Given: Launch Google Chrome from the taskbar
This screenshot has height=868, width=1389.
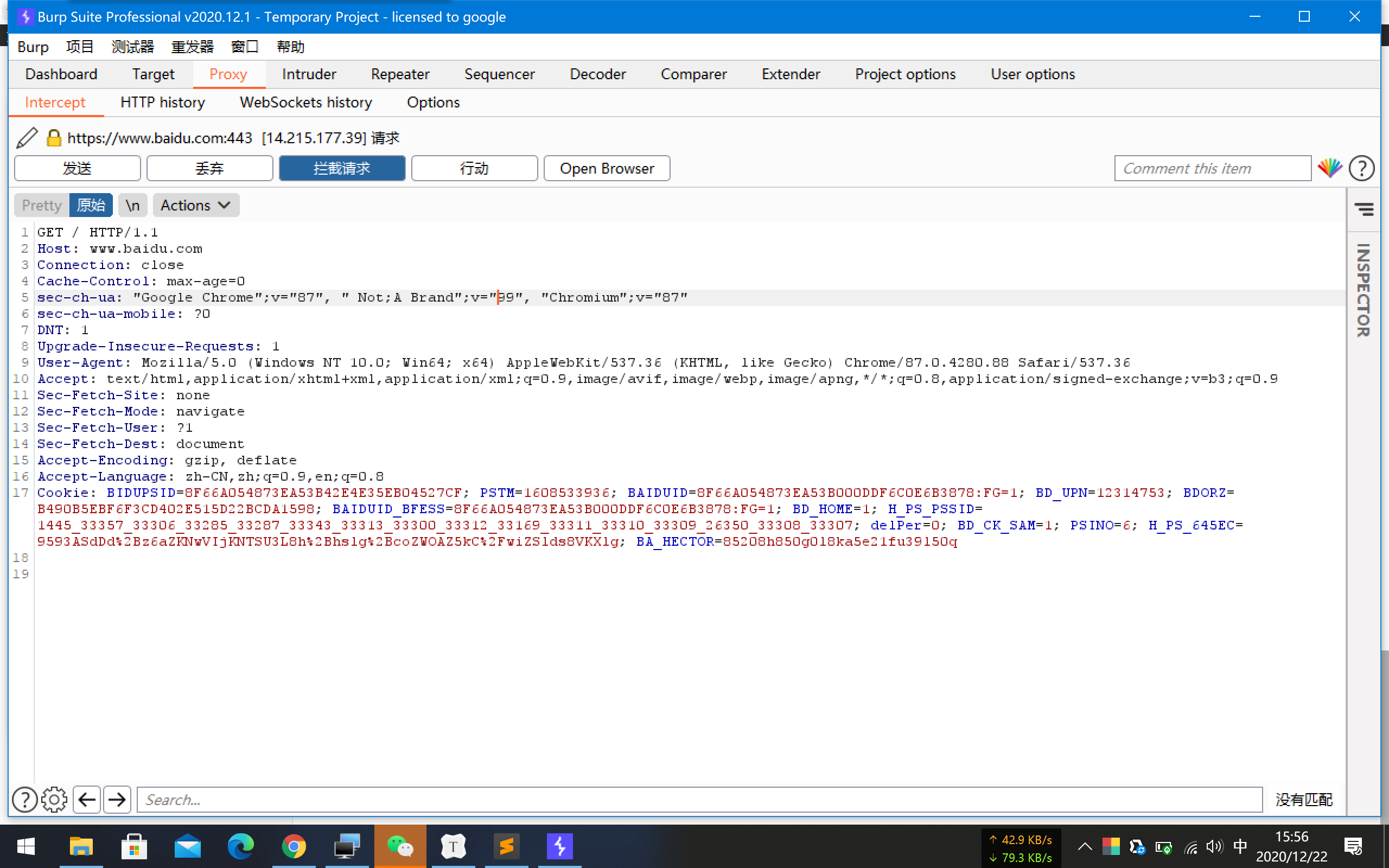Looking at the screenshot, I should (294, 846).
